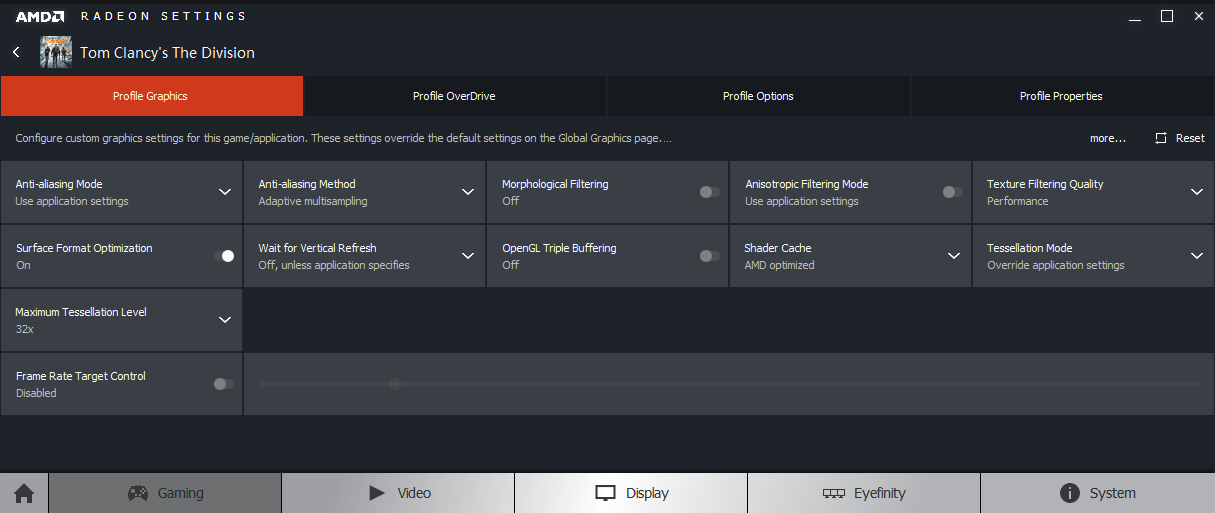Toggle Morphological Filtering switch
This screenshot has width=1215, height=513.
click(709, 192)
